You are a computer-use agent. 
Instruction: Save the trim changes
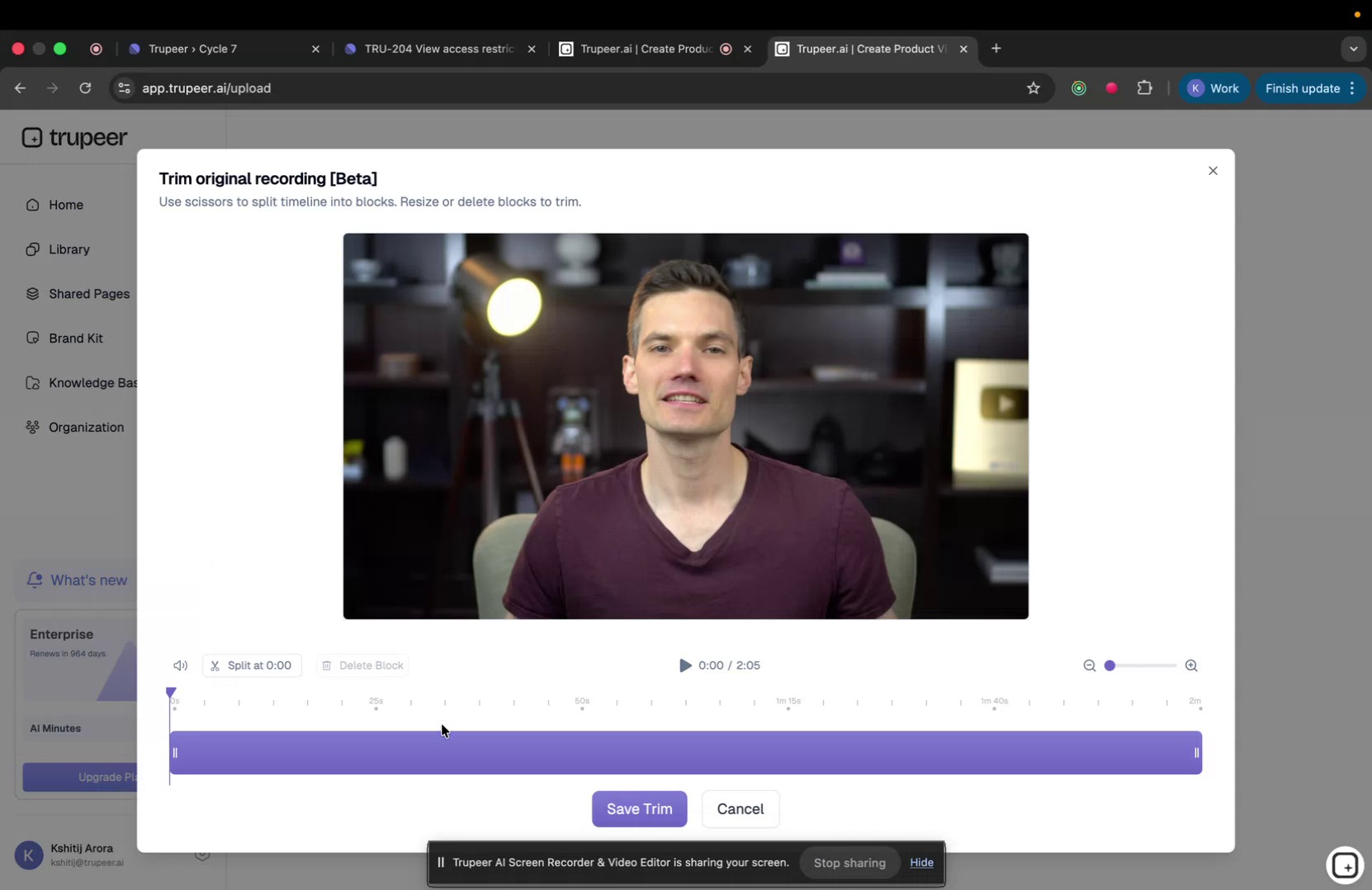(639, 809)
